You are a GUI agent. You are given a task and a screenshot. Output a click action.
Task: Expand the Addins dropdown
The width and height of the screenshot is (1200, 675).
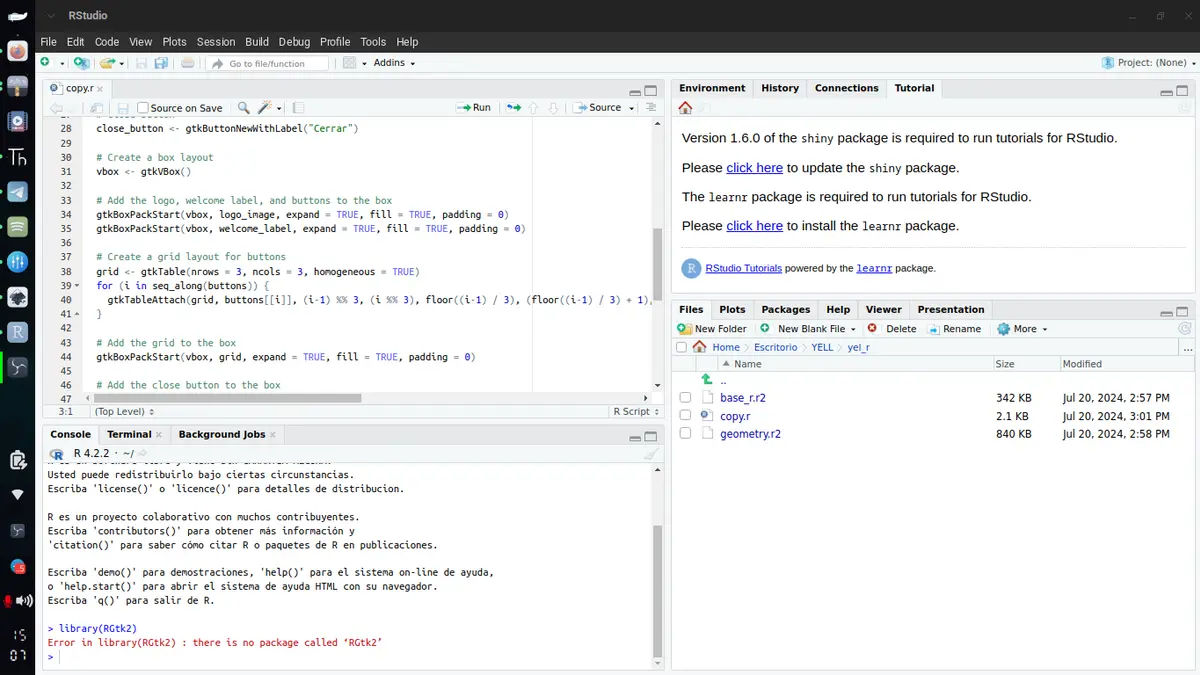394,63
